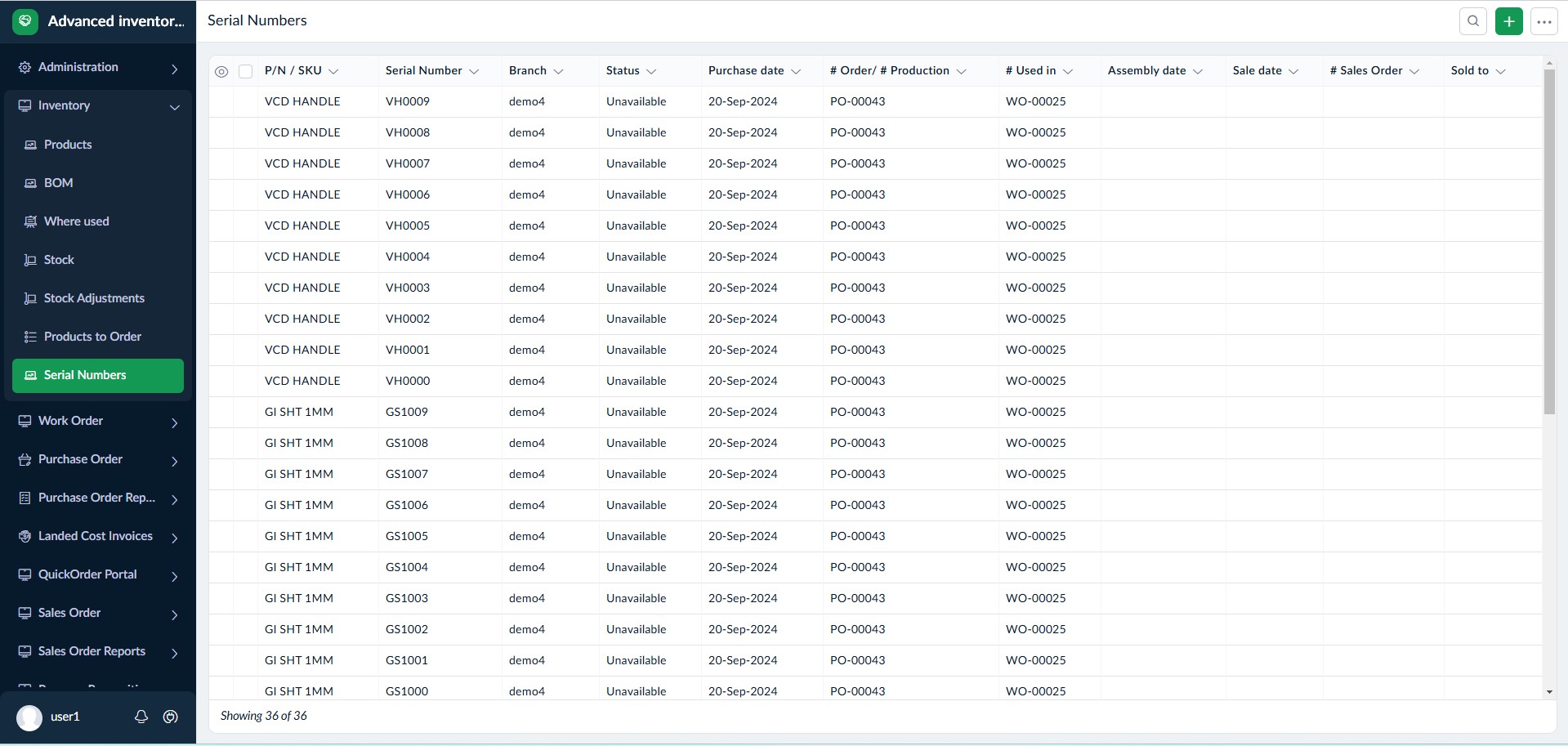The height and width of the screenshot is (746, 1568).
Task: Click the Advanced inventory app logo
Action: click(x=25, y=21)
